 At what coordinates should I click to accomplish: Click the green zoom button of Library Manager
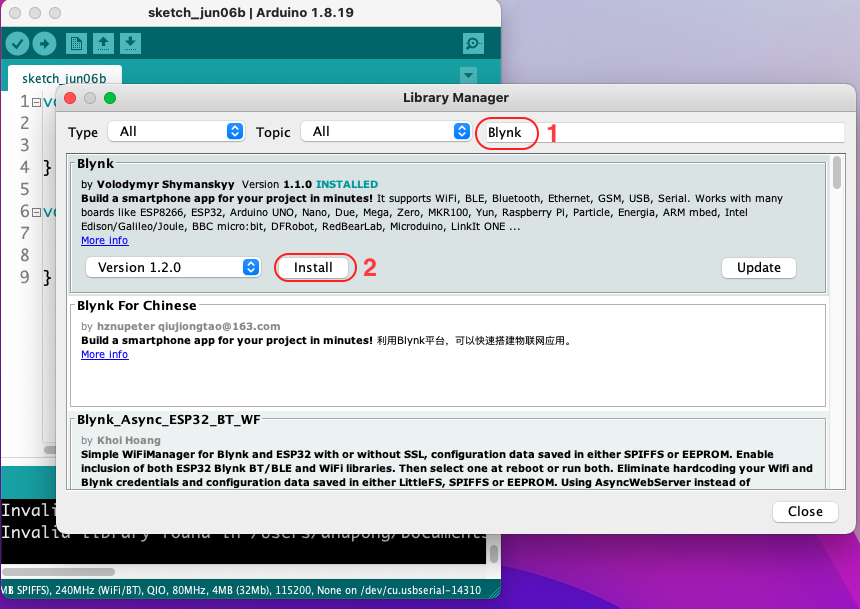(110, 98)
